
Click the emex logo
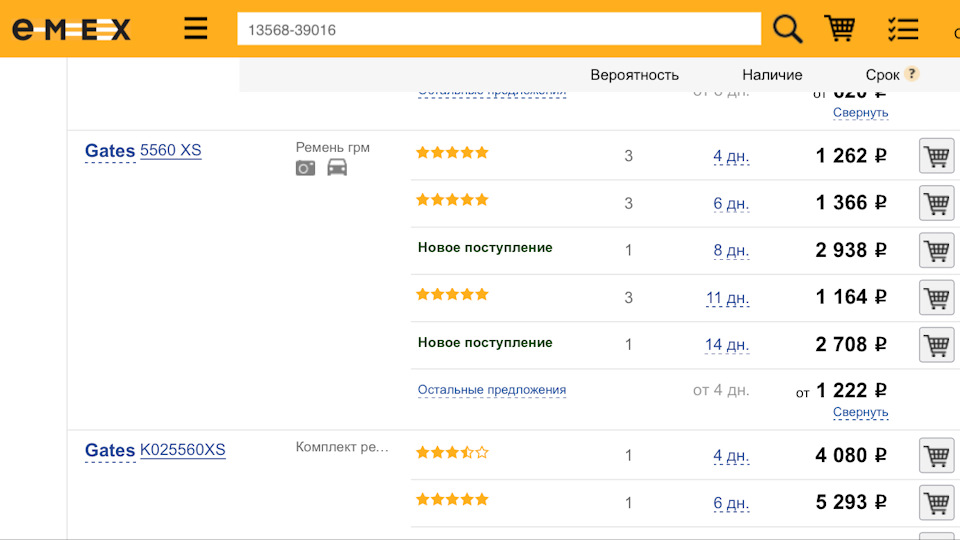click(71, 29)
